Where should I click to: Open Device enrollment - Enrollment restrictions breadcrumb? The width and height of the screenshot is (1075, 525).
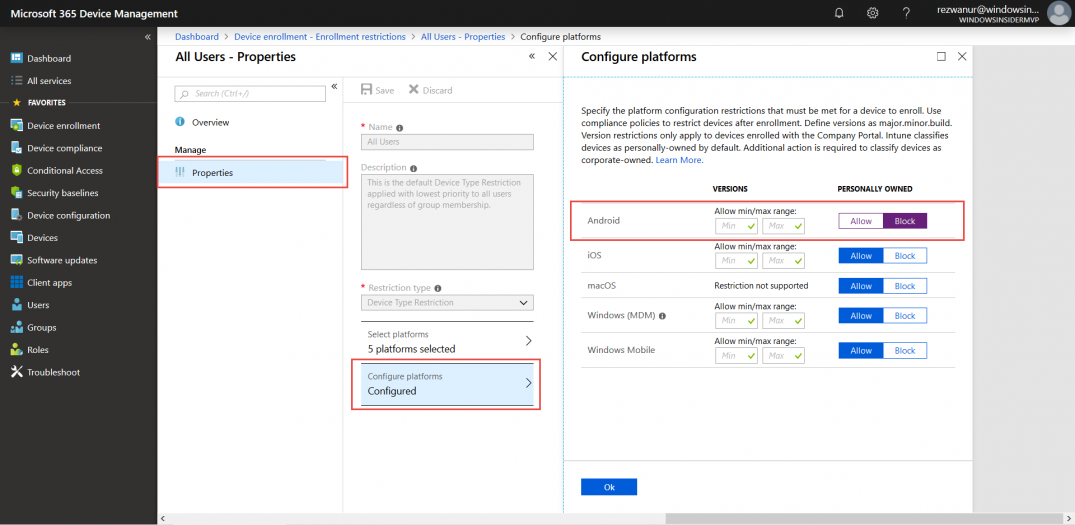(319, 36)
